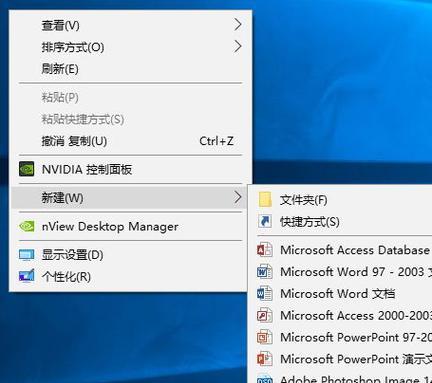Viewport: 432px width, 383px height.
Task: Expand the 查看(V) submenu arrow
Action: click(237, 25)
